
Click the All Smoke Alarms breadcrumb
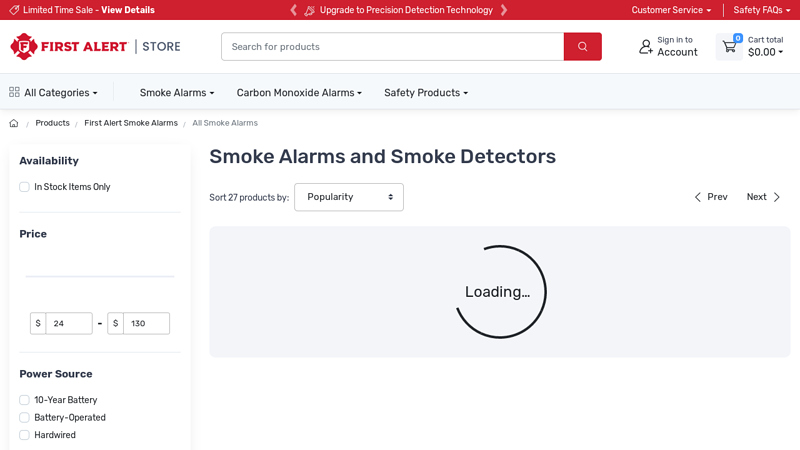(225, 123)
